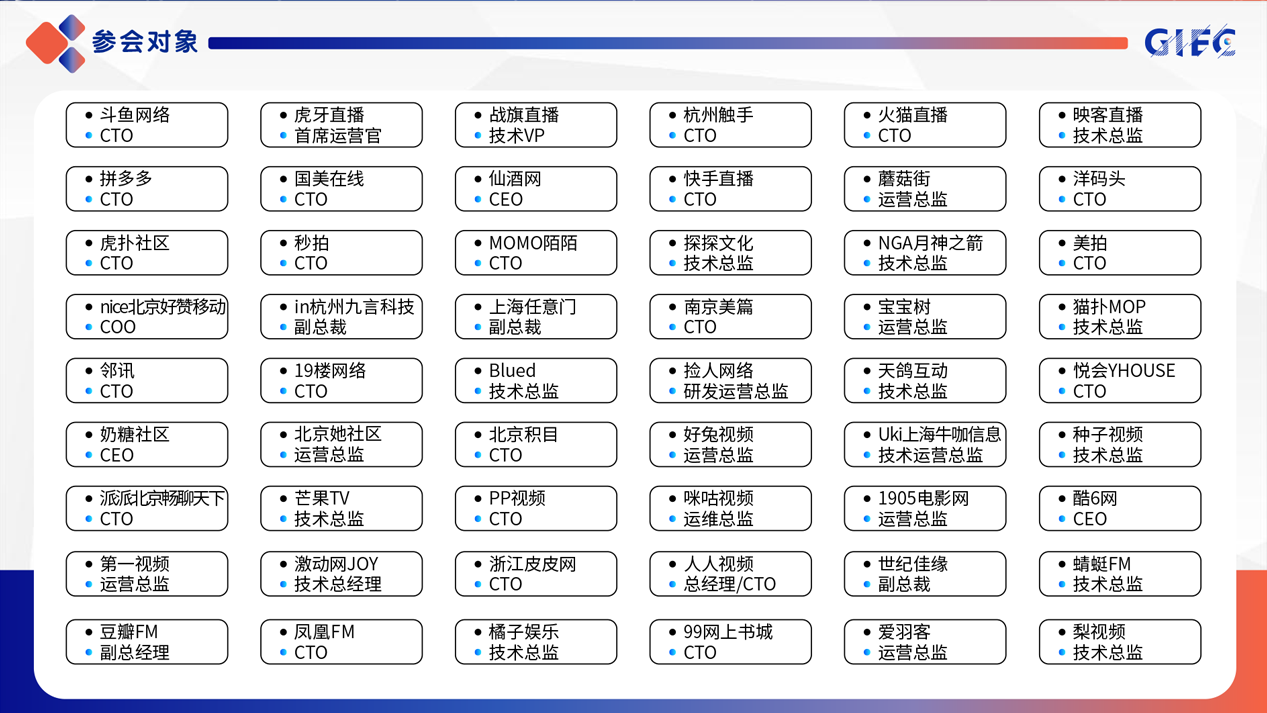Select the 仙酒网 CEO card
The width and height of the screenshot is (1267, 713).
tap(536, 189)
